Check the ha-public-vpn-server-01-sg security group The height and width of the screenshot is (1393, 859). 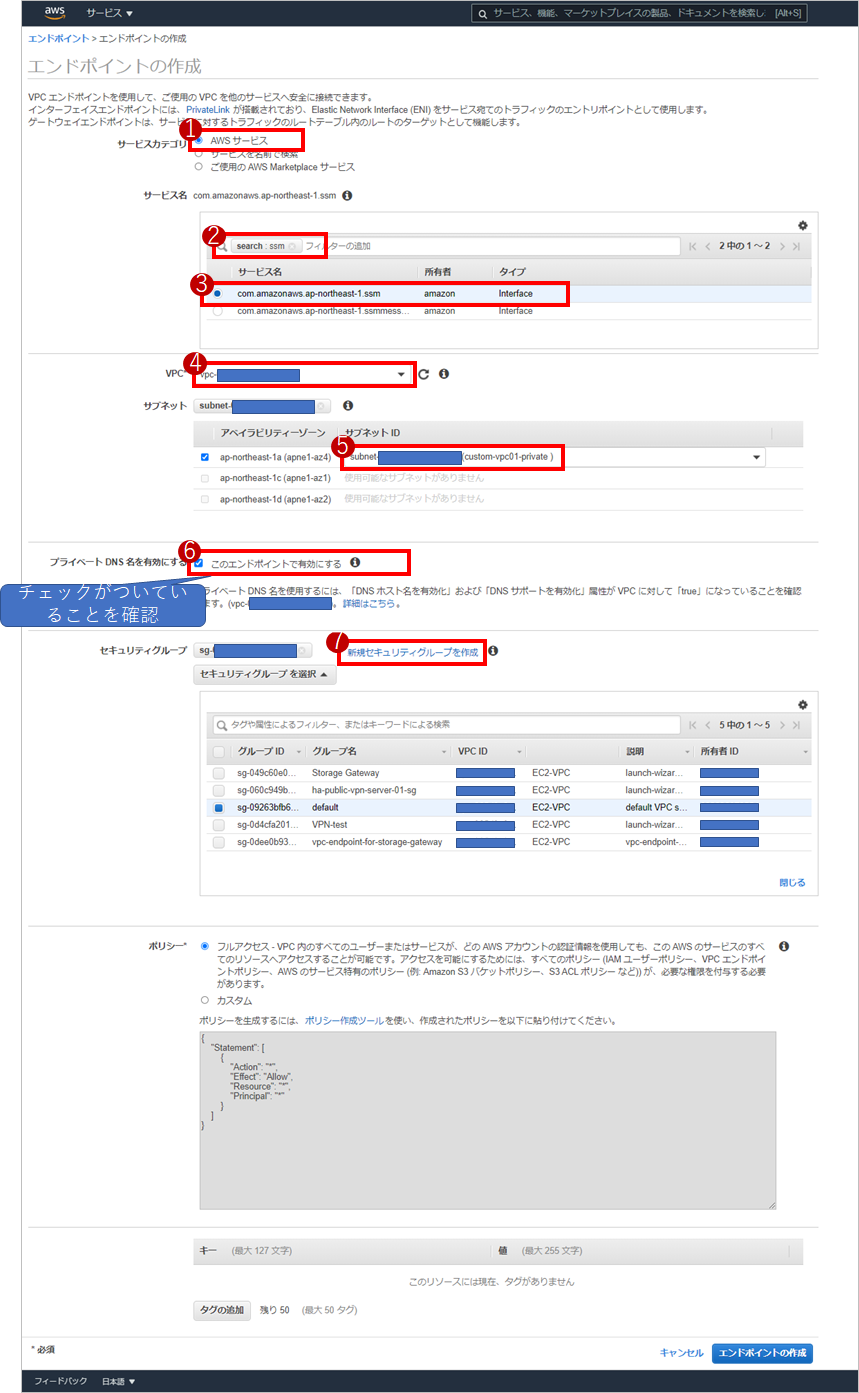[218, 790]
